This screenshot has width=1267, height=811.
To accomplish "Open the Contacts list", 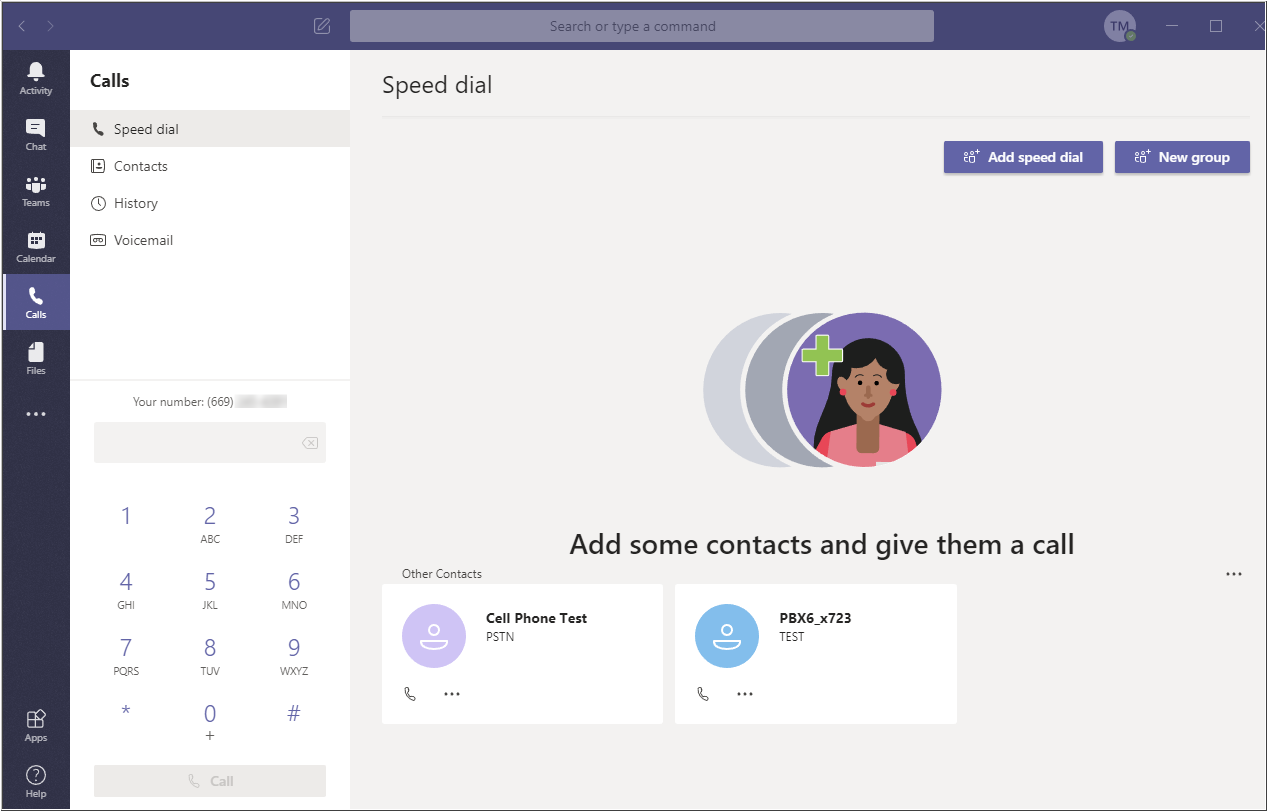I will (210, 166).
